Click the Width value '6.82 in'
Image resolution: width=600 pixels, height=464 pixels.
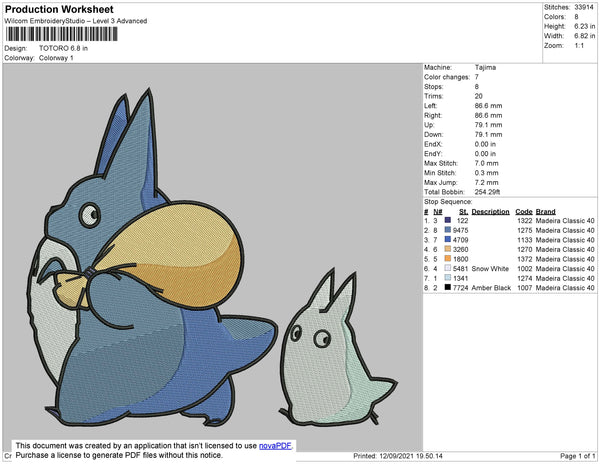(x=584, y=36)
